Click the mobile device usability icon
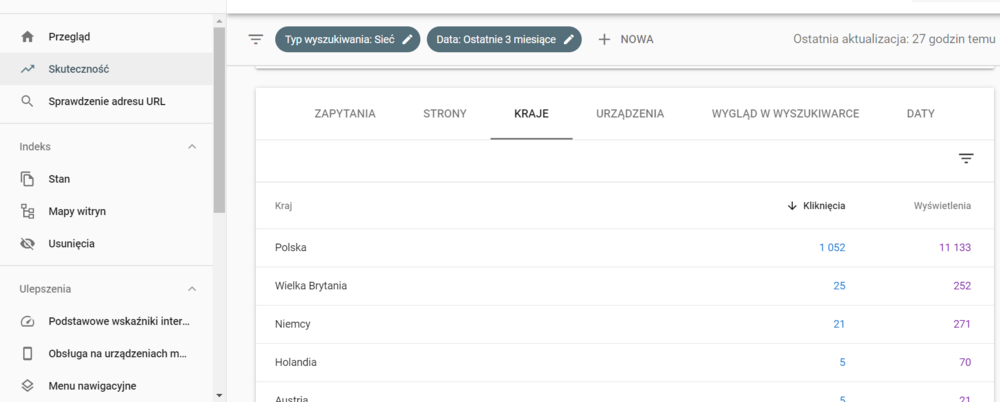Image resolution: width=1000 pixels, height=402 pixels. pos(28,353)
